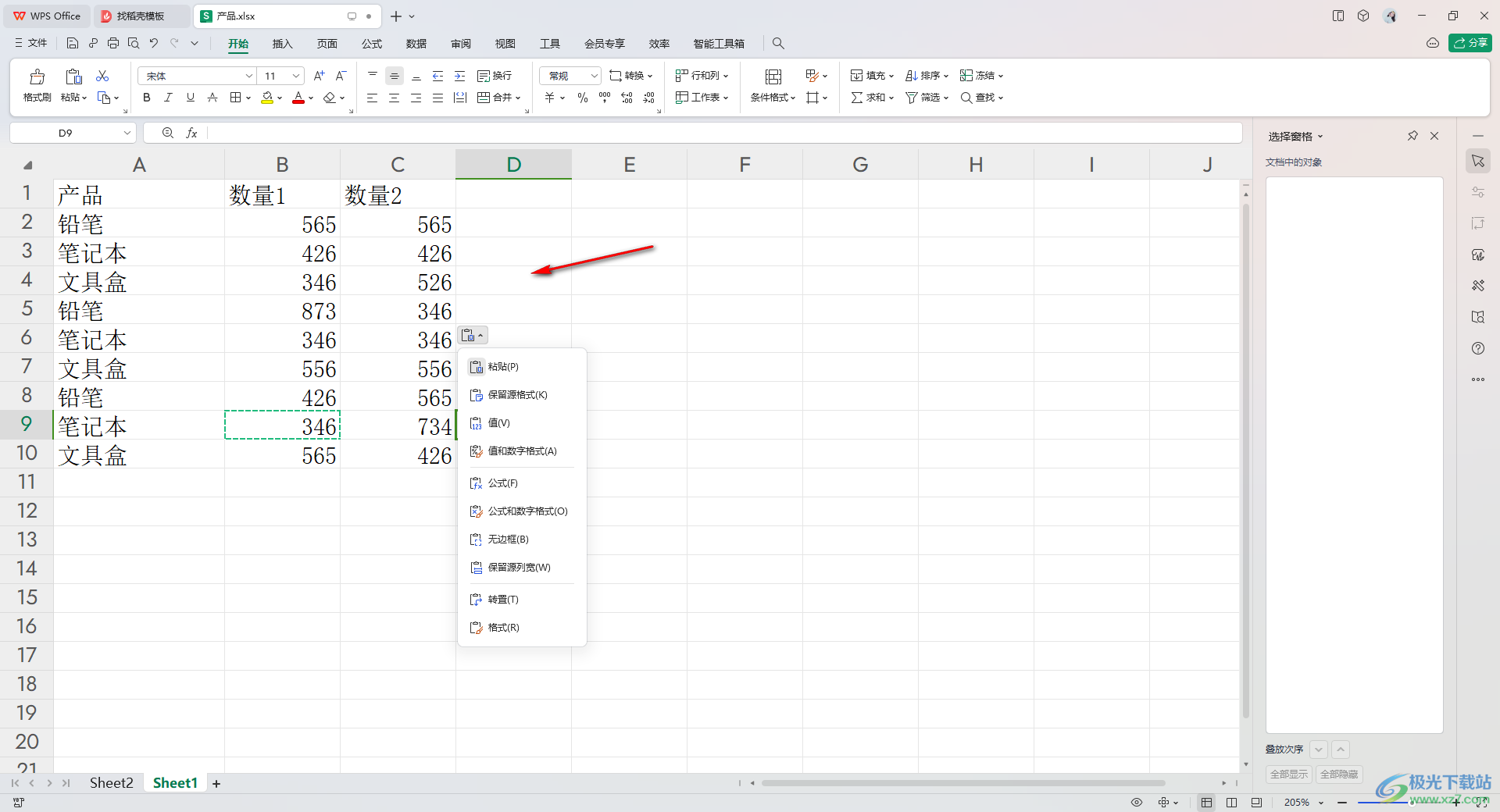This screenshot has width=1500, height=812.
Task: Open the Review ribbon tab
Action: click(x=461, y=44)
